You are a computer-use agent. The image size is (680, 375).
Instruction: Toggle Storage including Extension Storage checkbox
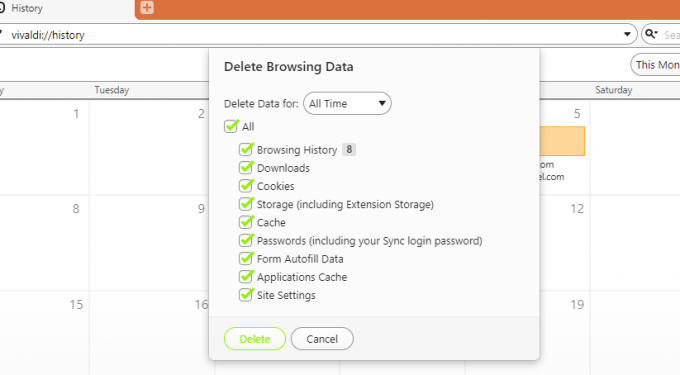pos(246,204)
